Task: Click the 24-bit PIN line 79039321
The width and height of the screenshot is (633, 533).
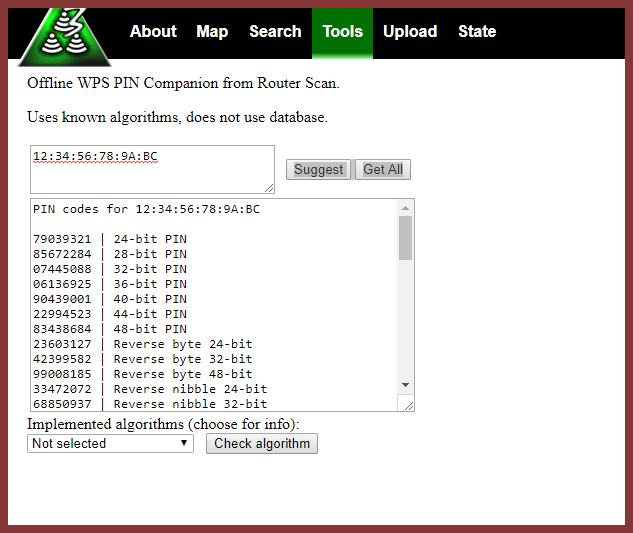Action: [110, 239]
